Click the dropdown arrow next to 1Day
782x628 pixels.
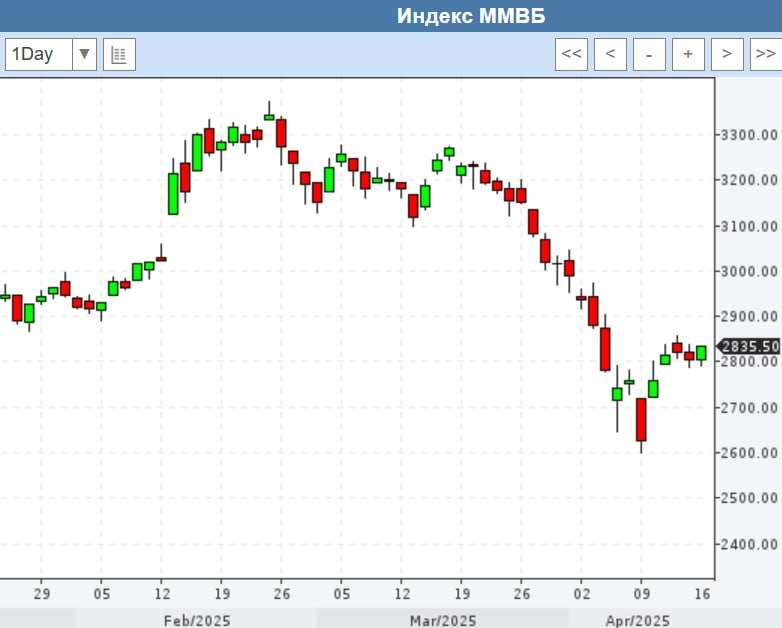click(84, 54)
